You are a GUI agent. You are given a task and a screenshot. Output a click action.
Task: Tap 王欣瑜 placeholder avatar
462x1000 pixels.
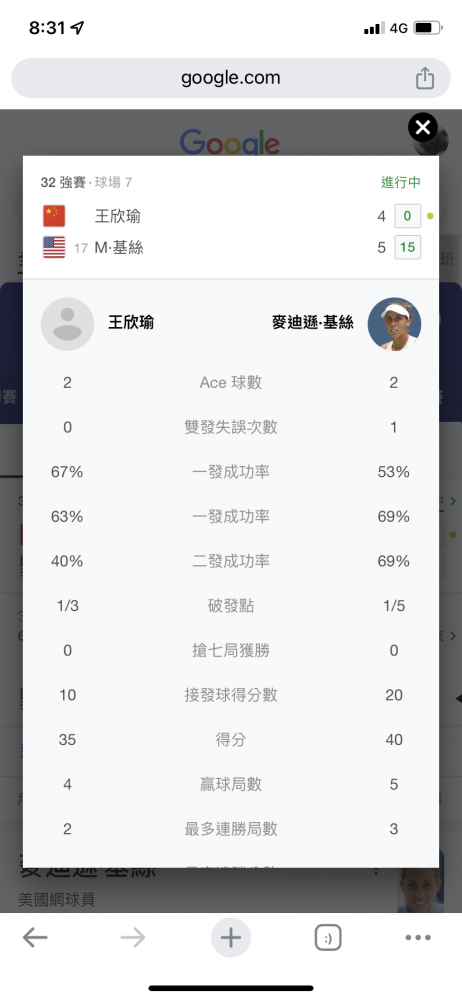pos(68,324)
